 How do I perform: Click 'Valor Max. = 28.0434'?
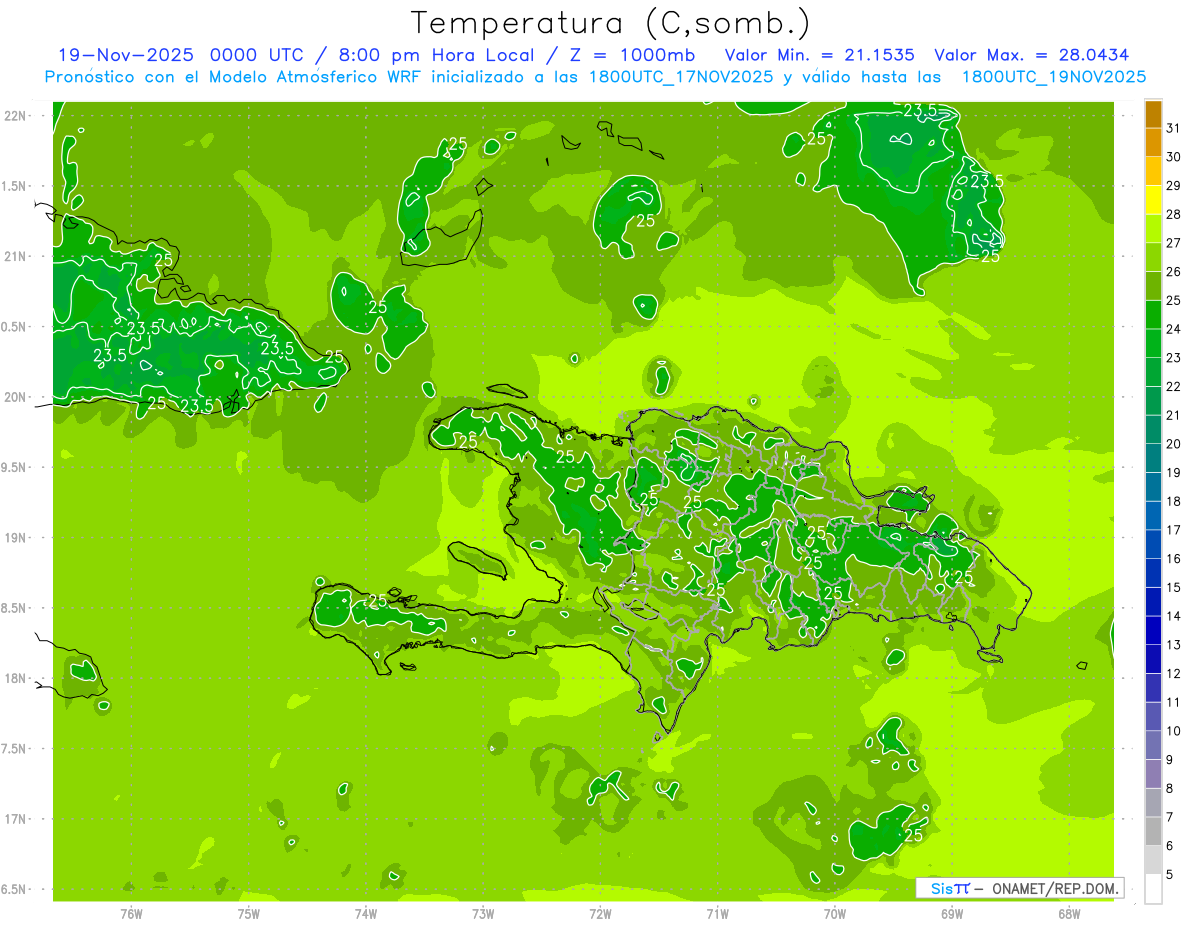pyautogui.click(x=1032, y=55)
